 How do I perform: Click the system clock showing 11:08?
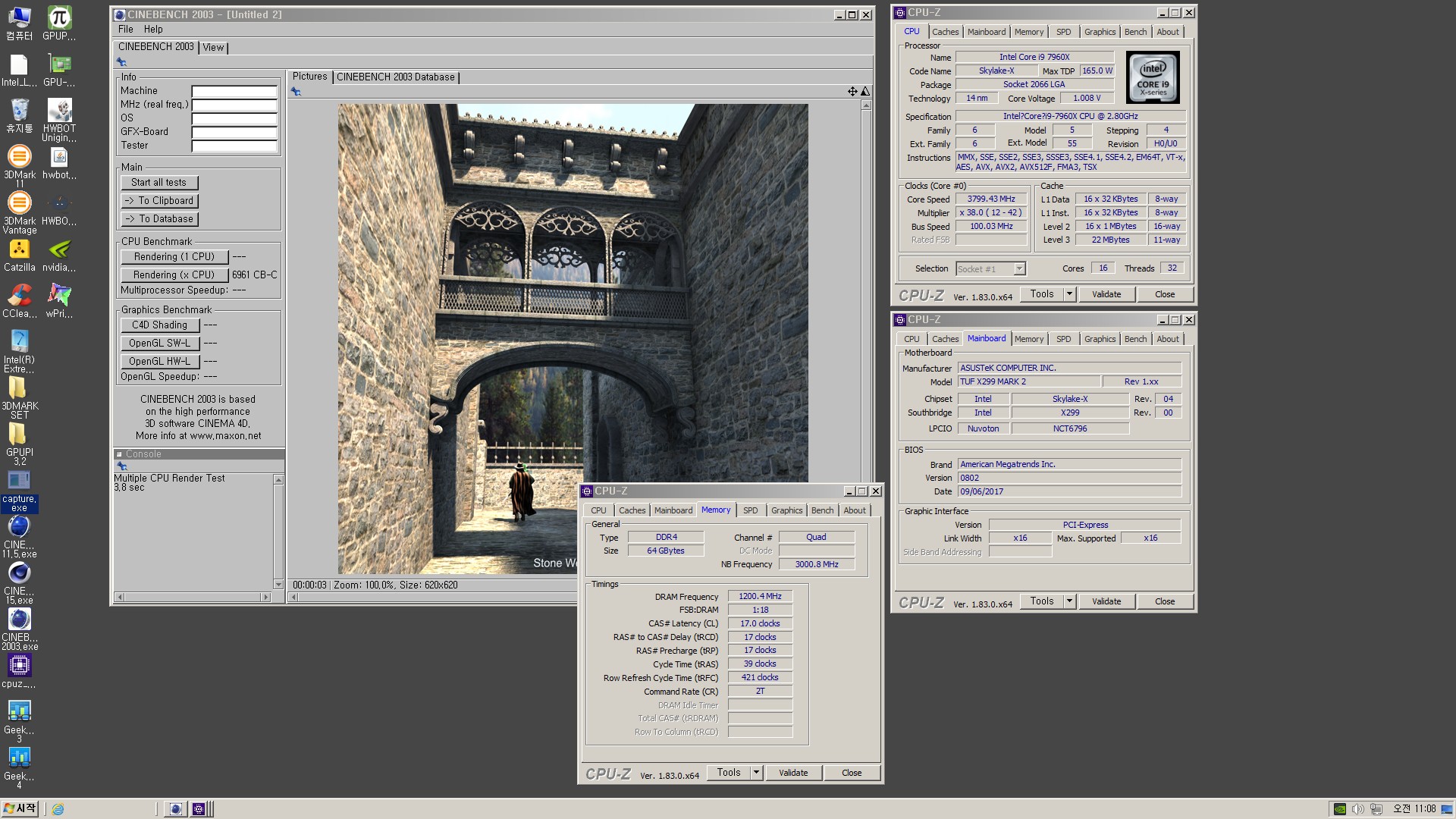tap(1414, 809)
